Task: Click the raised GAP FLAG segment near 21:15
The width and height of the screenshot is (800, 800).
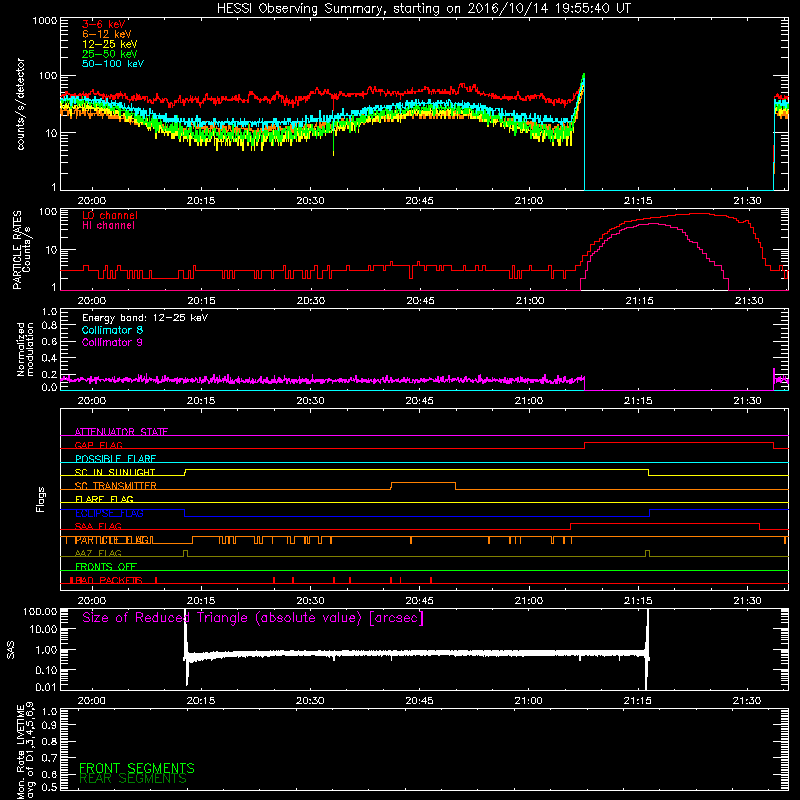Action: (679, 443)
